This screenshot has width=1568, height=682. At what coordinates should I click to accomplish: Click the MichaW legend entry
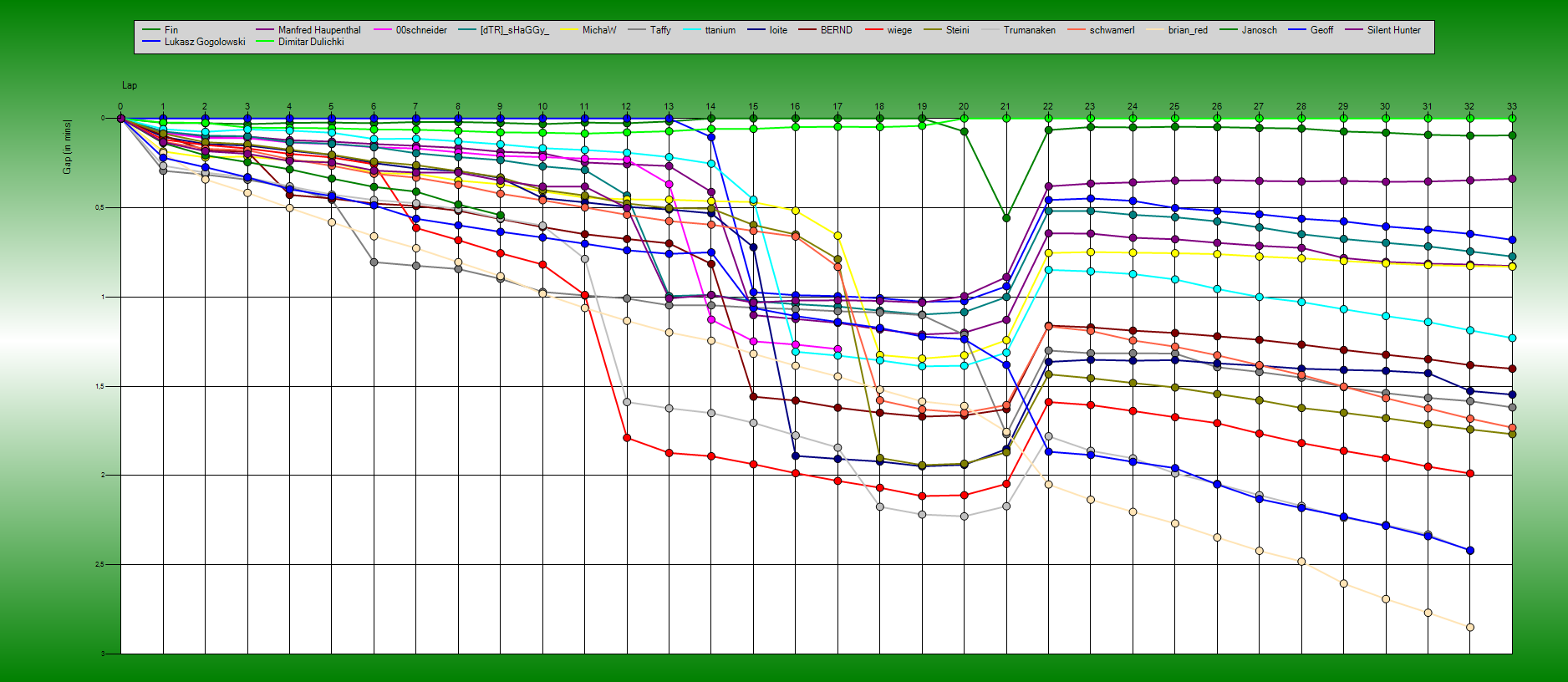[599, 30]
